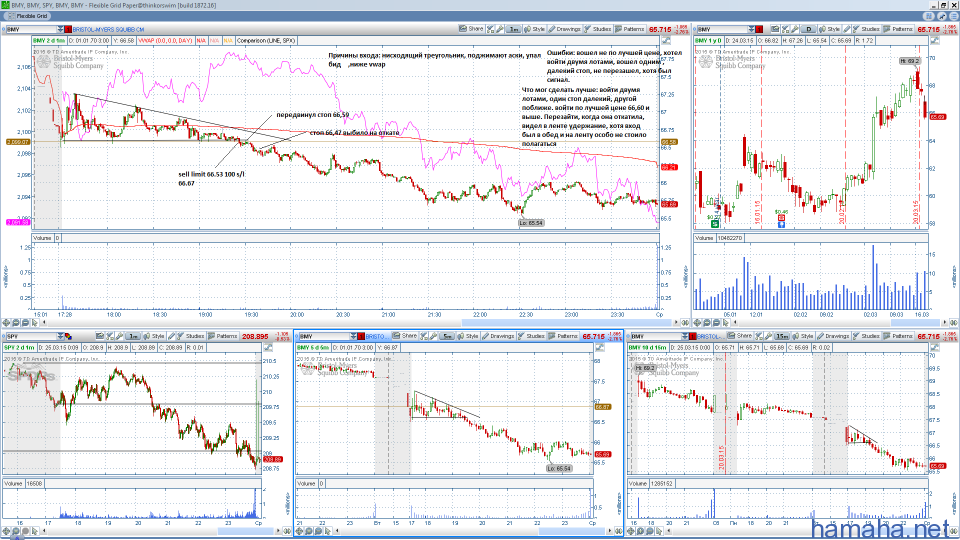Open Style menu in SPY chart
Viewport: 960px width, 540px height.
pos(154,336)
